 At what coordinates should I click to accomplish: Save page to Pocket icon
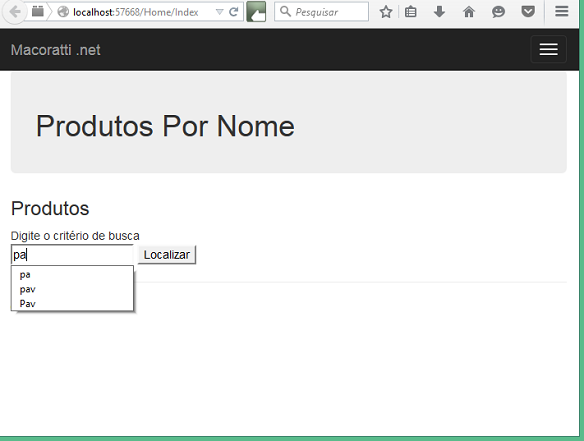coord(528,12)
